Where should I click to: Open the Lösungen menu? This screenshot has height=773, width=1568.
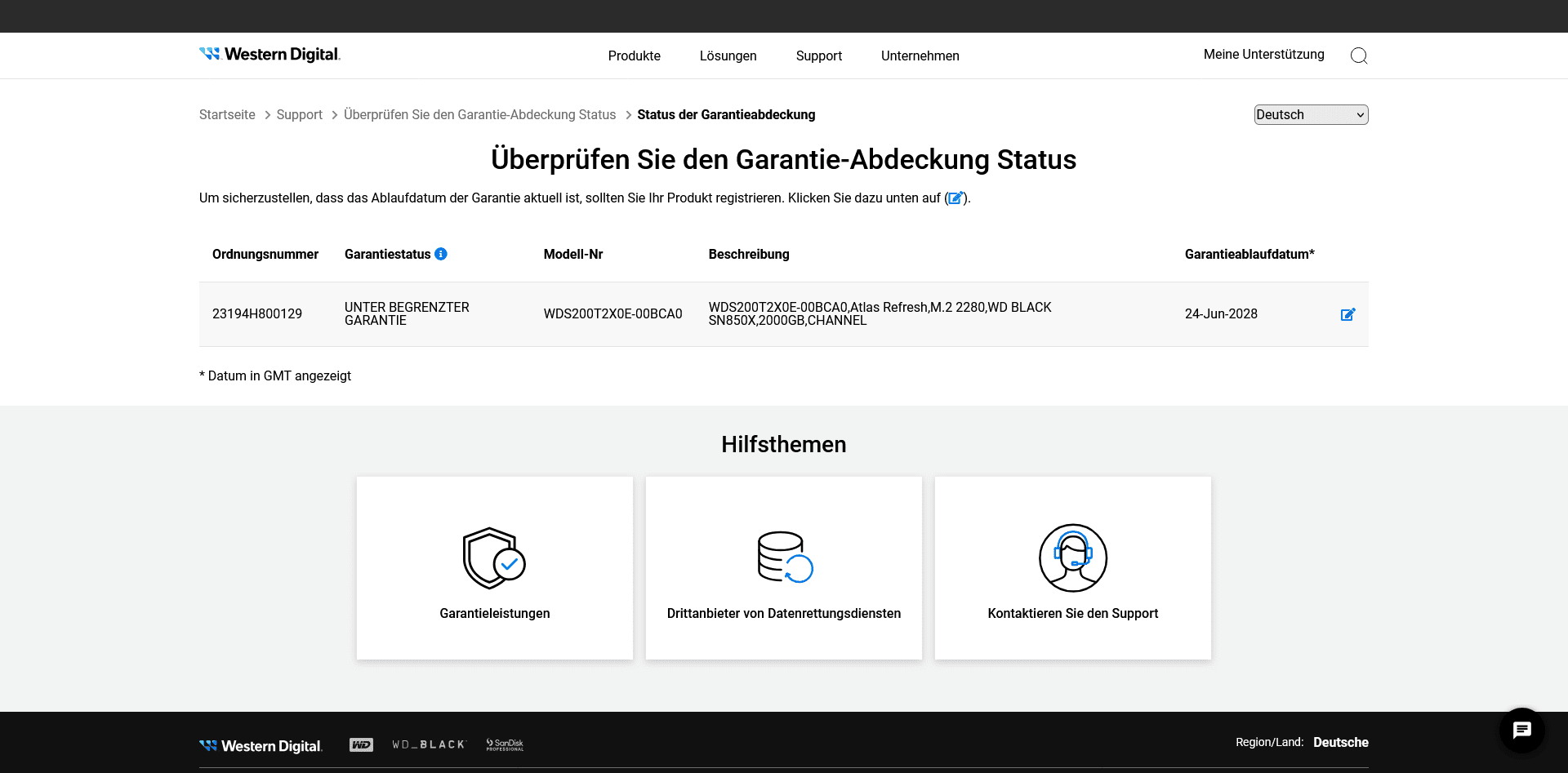pyautogui.click(x=728, y=56)
